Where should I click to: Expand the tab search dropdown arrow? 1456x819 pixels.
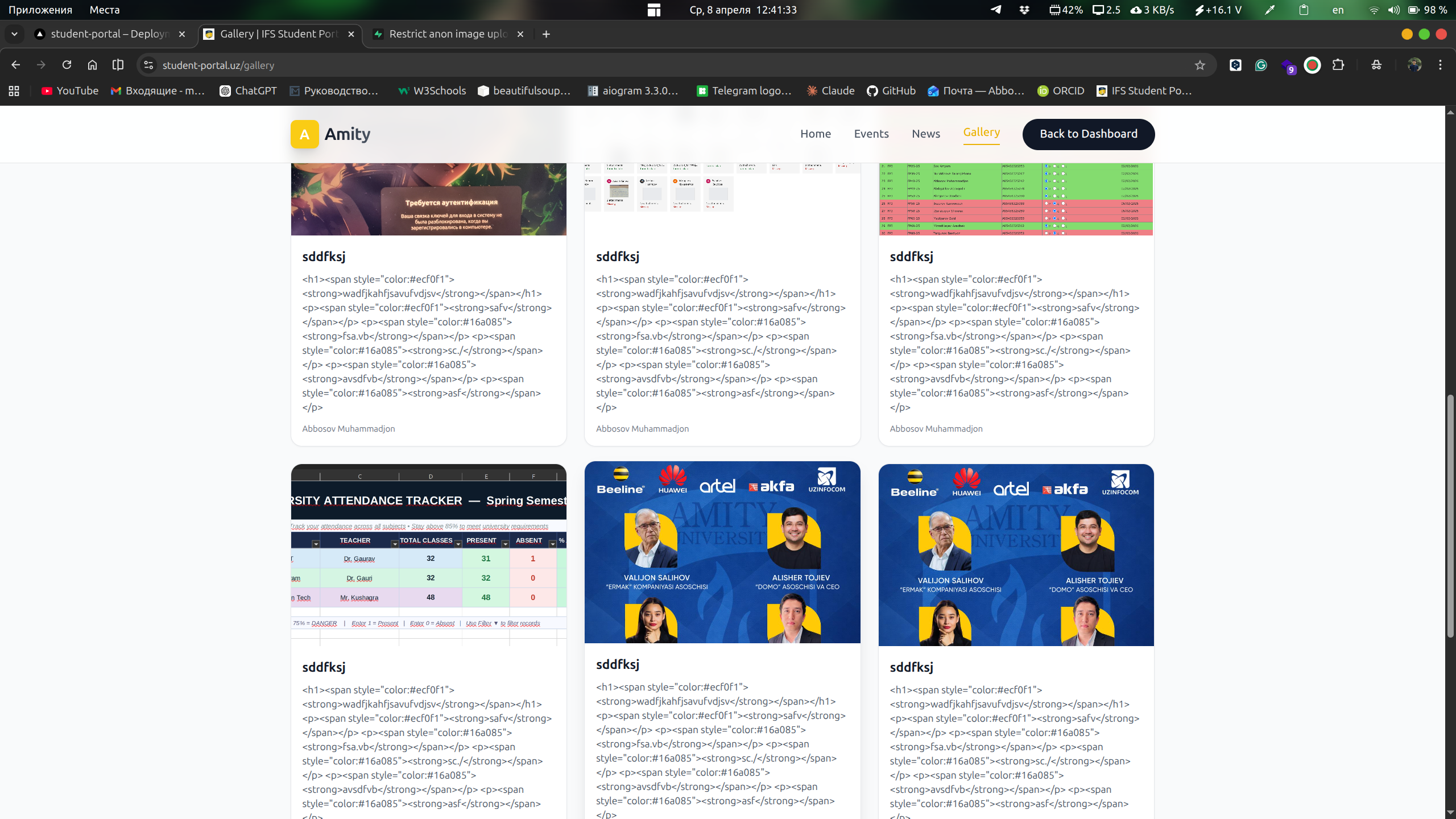[14, 34]
